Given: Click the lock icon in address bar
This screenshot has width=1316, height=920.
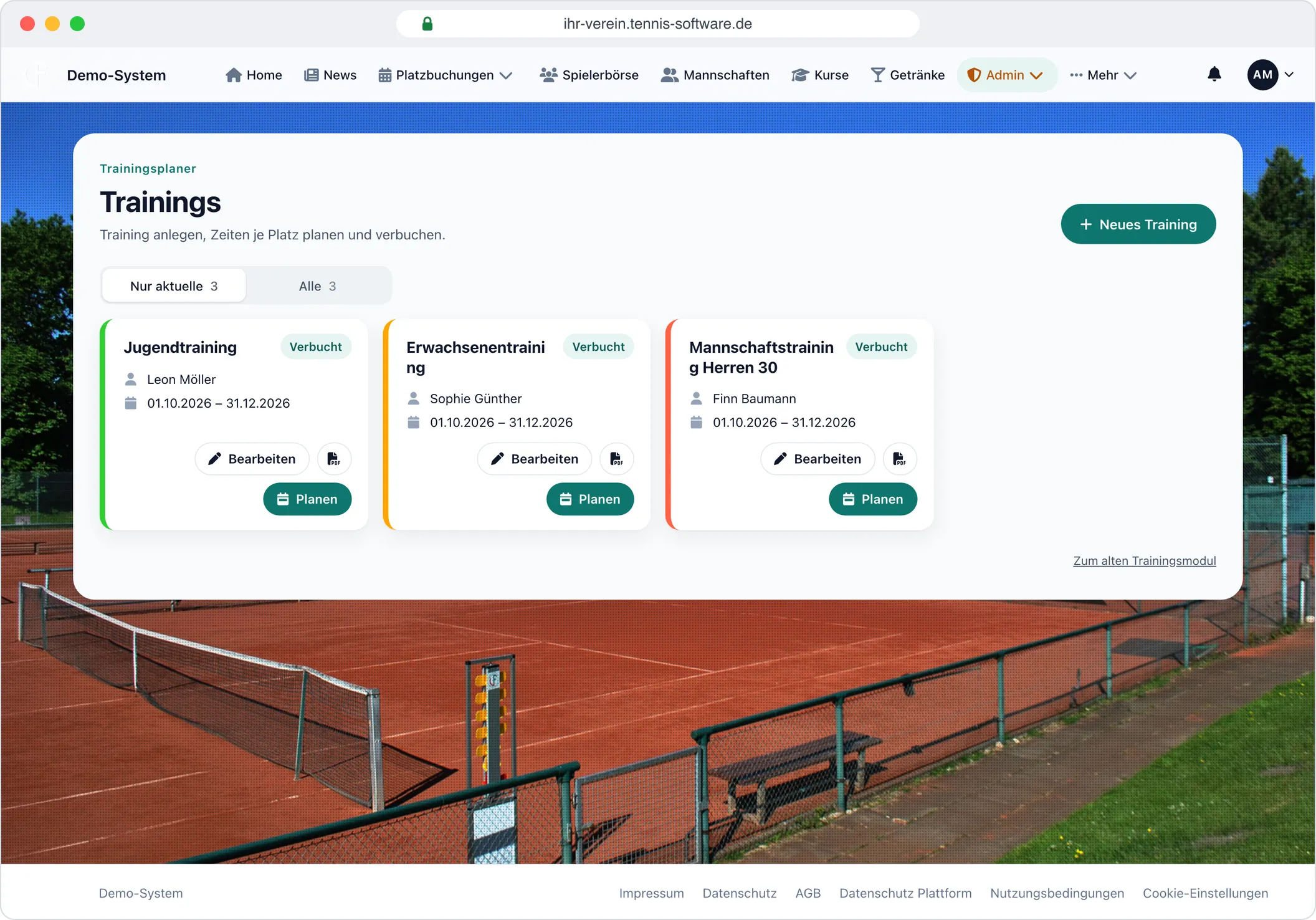Looking at the screenshot, I should [427, 24].
